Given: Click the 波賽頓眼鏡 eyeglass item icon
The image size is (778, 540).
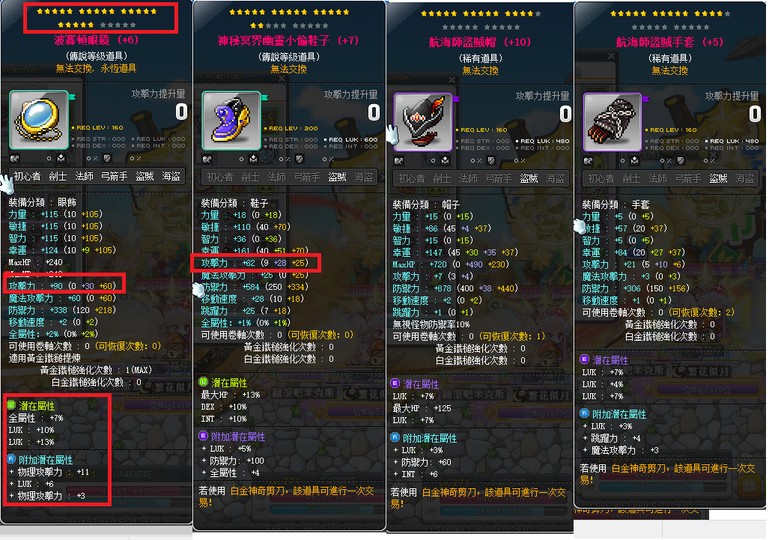Looking at the screenshot, I should coord(39,120).
